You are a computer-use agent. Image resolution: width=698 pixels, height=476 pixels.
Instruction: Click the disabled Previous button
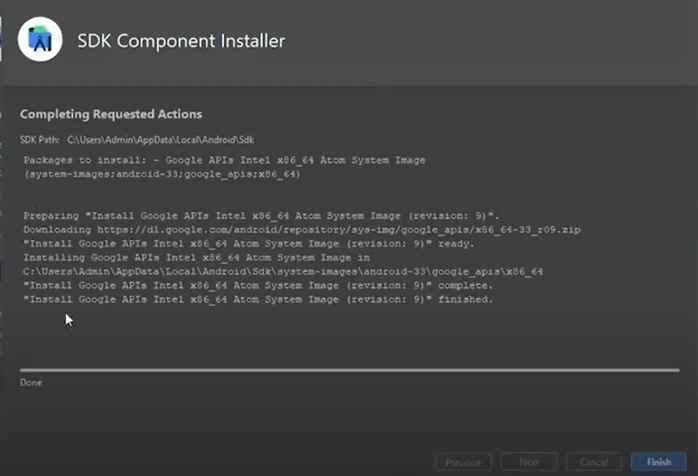tap(464, 462)
